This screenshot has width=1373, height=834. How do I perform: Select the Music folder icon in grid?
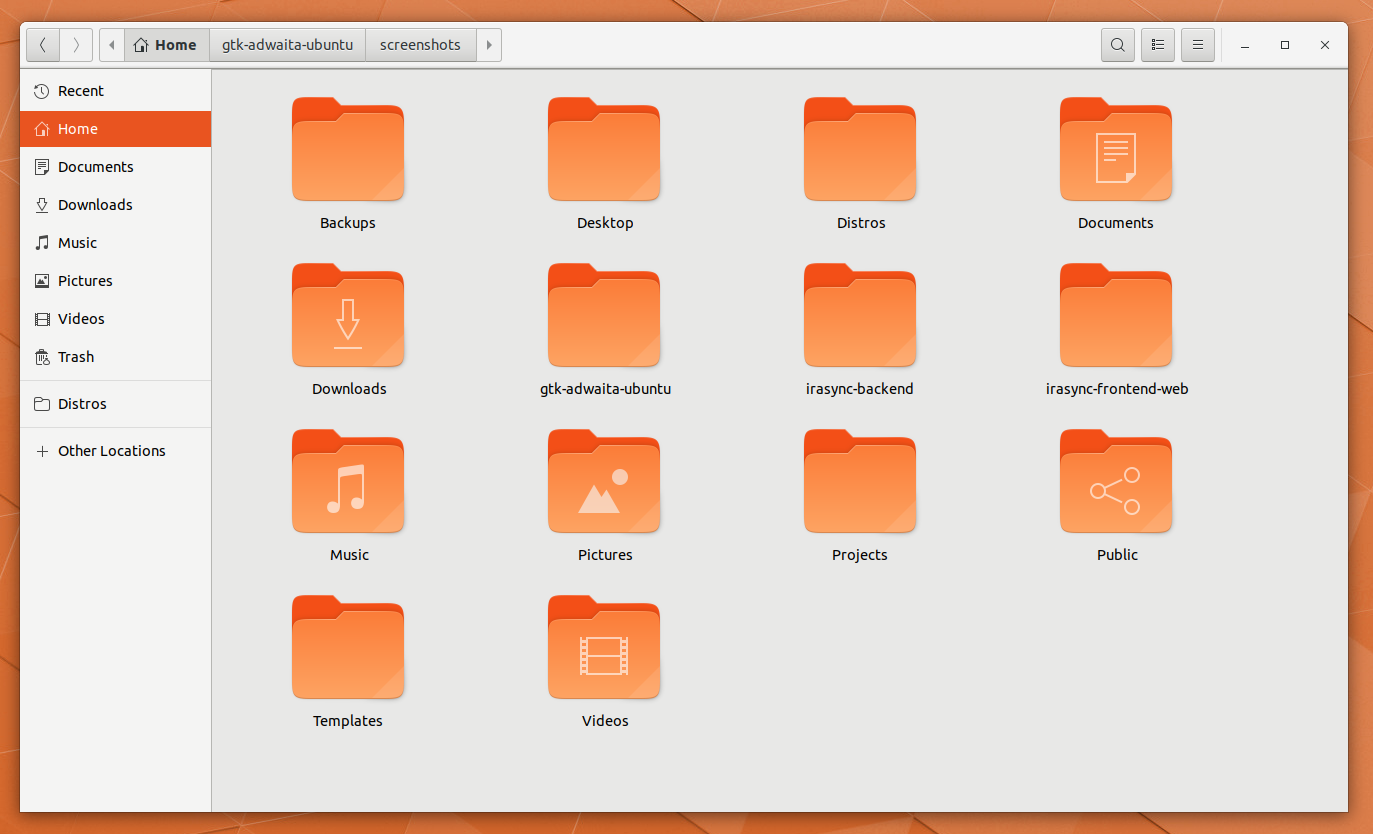tap(348, 484)
